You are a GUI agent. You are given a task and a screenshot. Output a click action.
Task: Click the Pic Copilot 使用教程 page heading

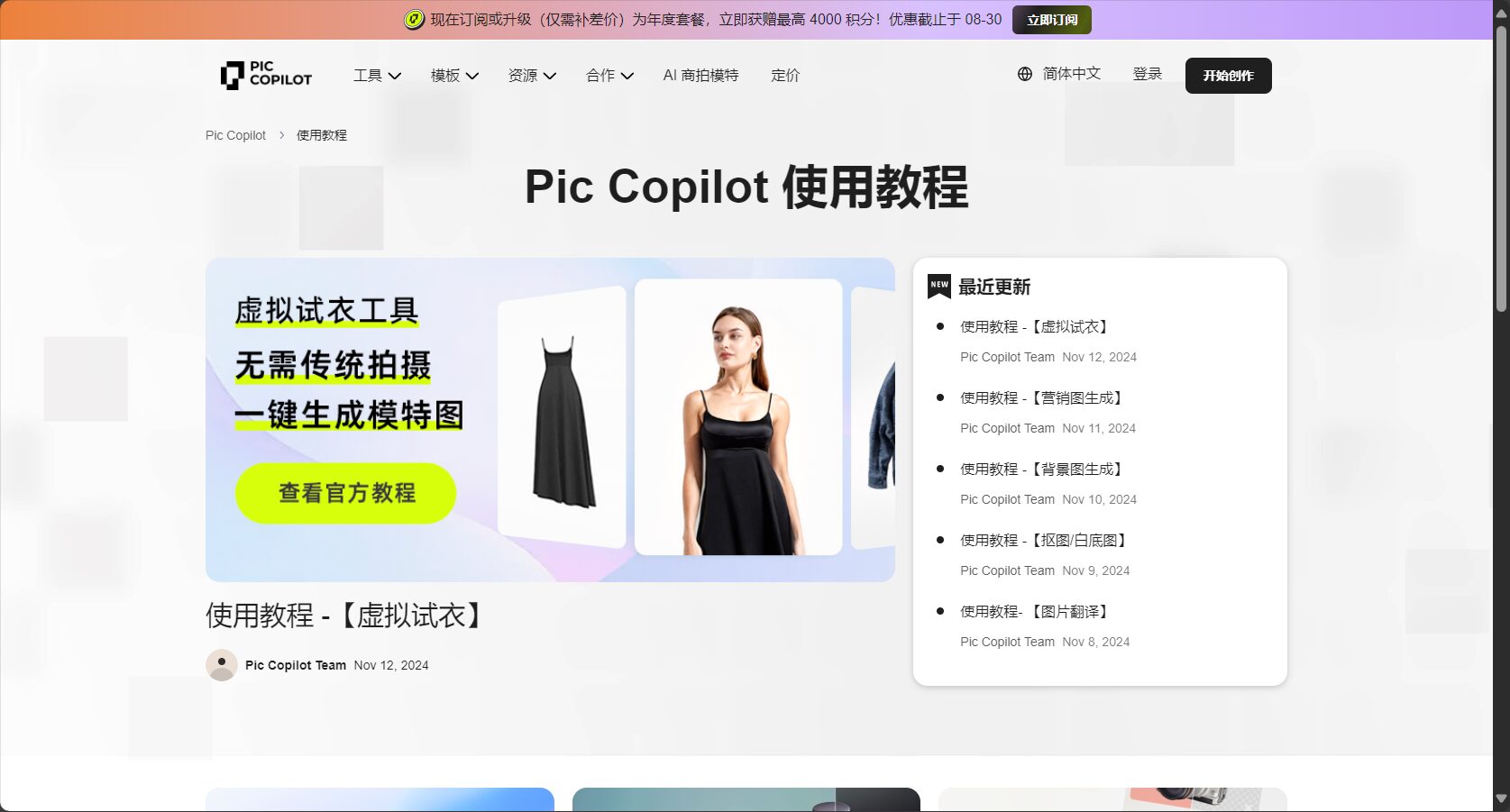click(746, 187)
